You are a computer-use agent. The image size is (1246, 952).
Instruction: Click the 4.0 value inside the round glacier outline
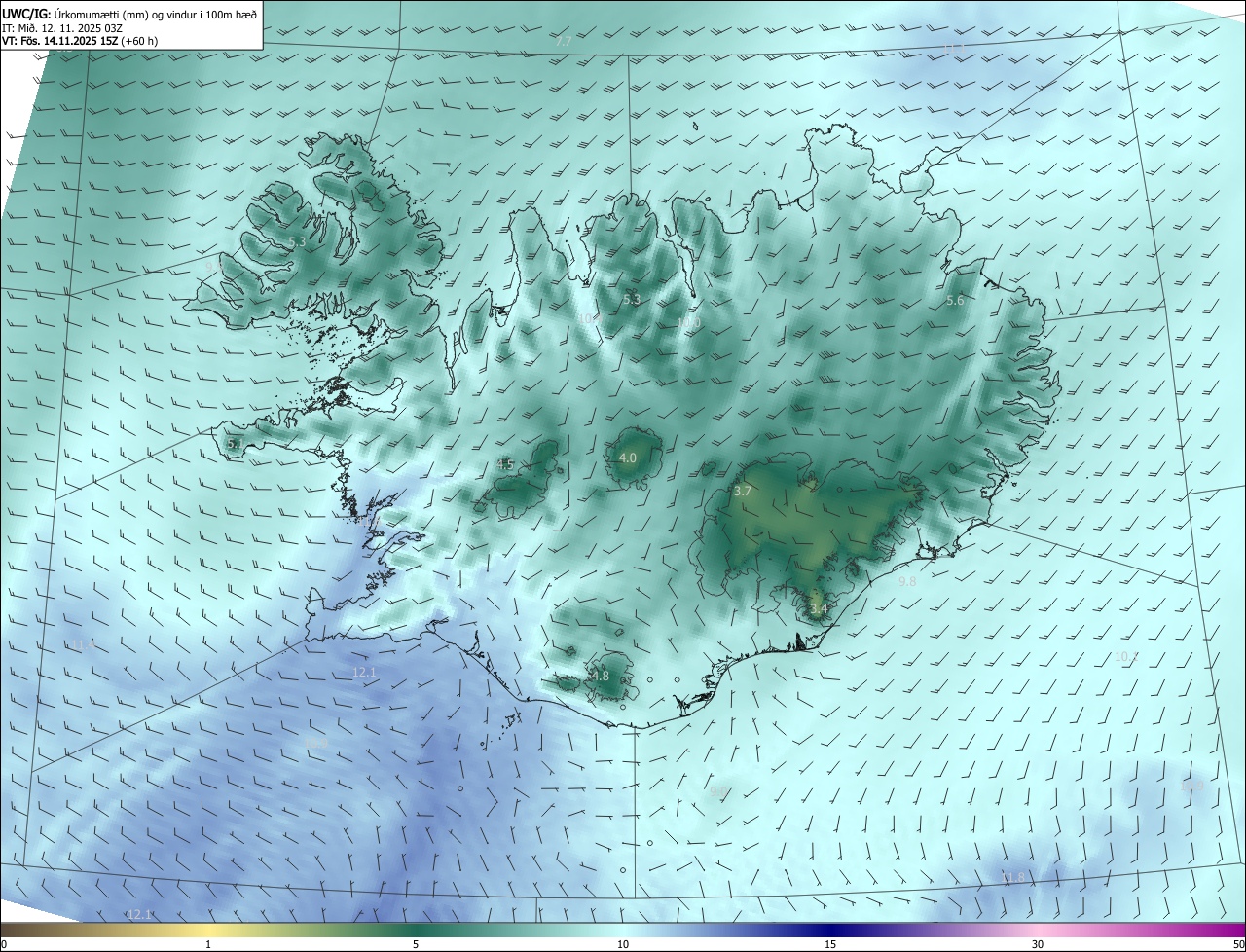tap(628, 458)
